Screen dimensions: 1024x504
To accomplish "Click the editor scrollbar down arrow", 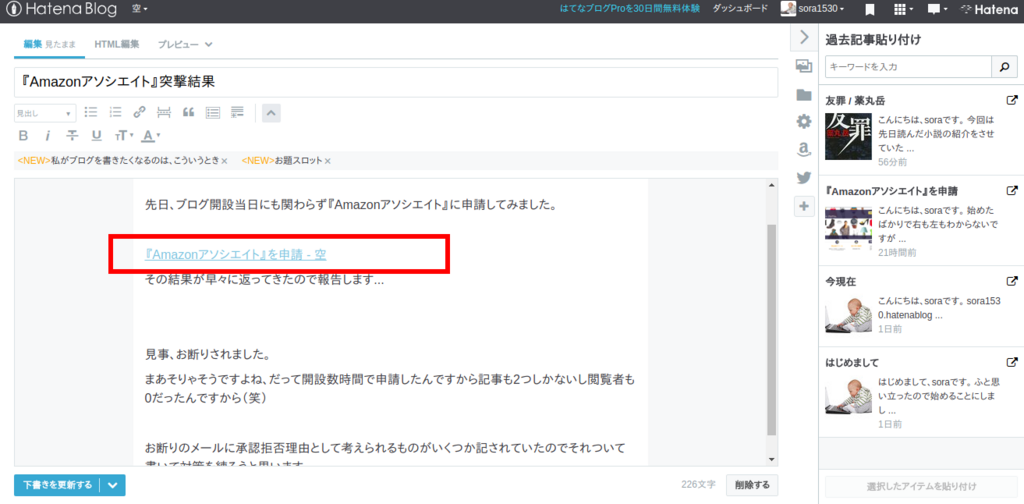I will [771, 459].
